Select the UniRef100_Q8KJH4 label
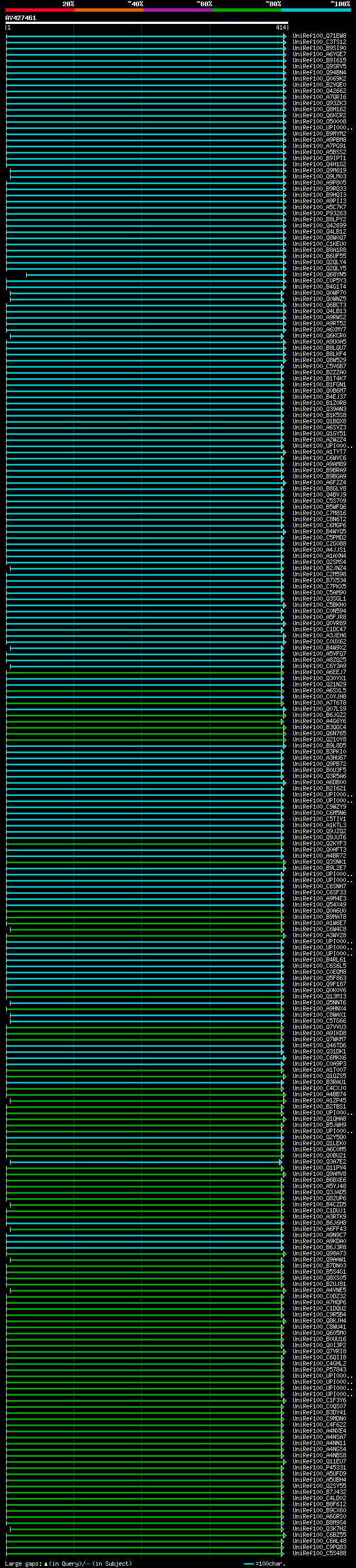The width and height of the screenshot is (356, 1568). (319, 1321)
